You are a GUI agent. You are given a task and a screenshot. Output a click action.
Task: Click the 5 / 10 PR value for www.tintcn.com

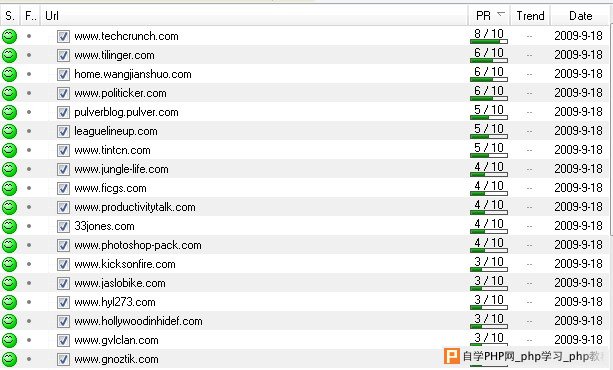click(x=489, y=148)
